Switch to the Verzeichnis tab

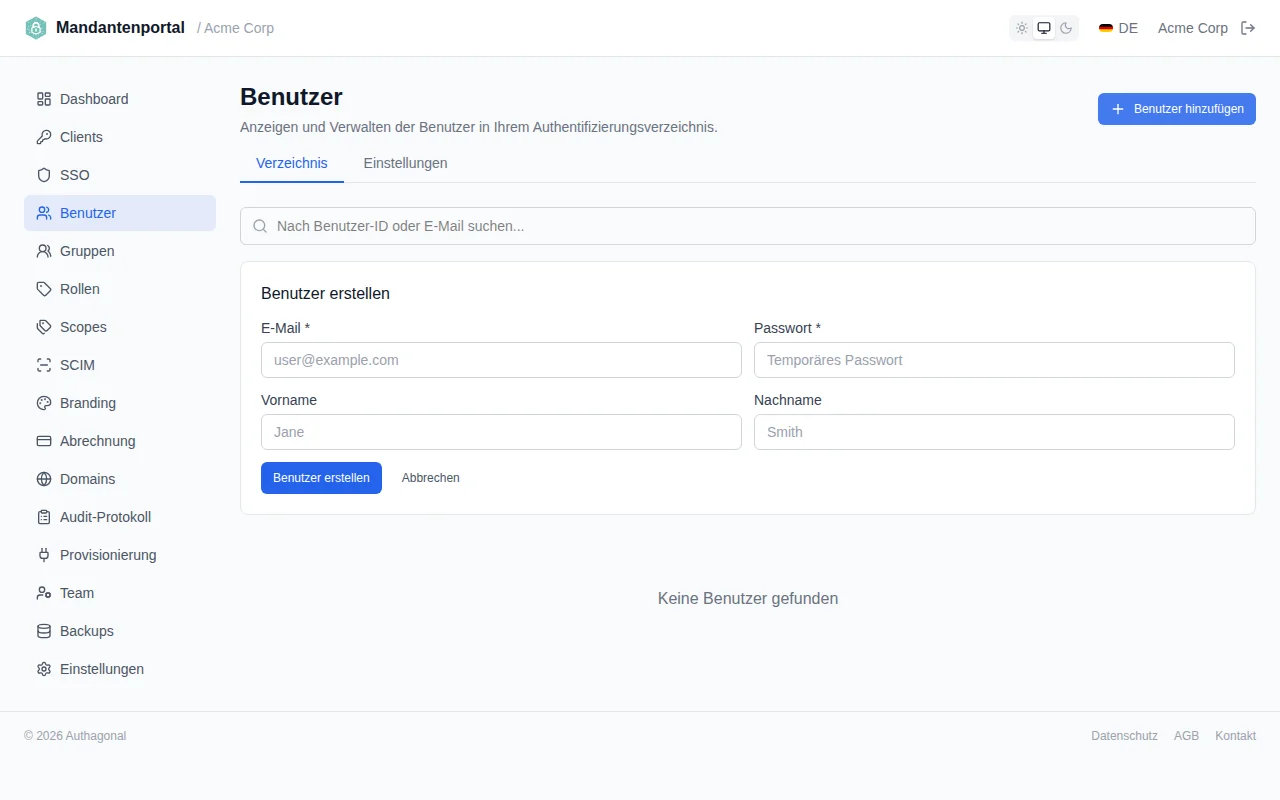pos(292,163)
